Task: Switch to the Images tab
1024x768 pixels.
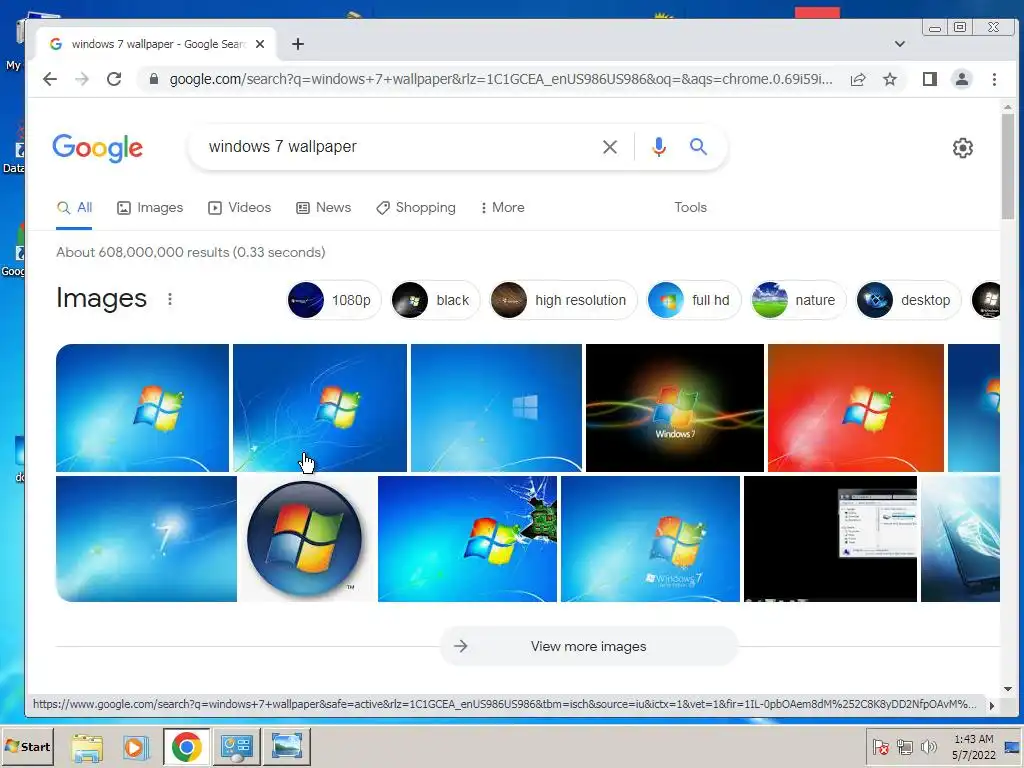Action: [150, 208]
